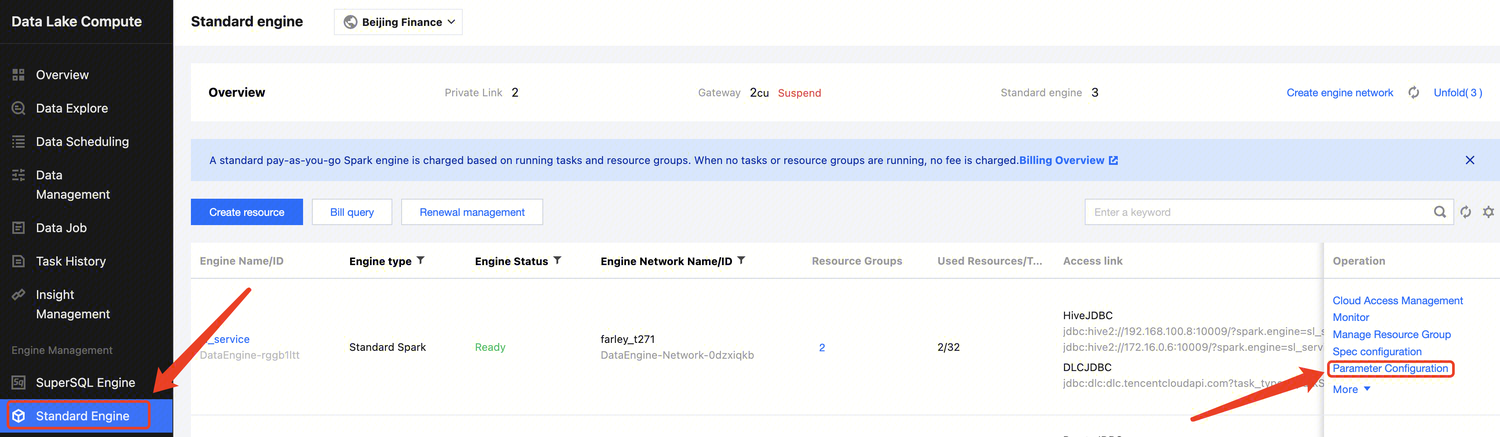This screenshot has height=437, width=1500.
Task: Expand the More operations dropdown
Action: [x=1351, y=389]
